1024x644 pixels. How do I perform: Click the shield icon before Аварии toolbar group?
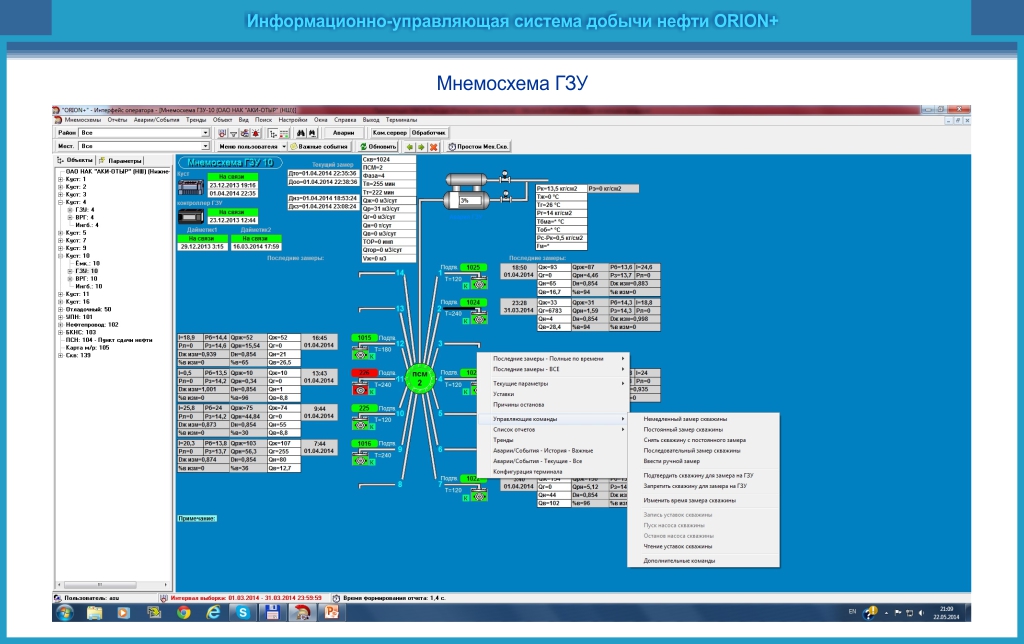[x=222, y=133]
